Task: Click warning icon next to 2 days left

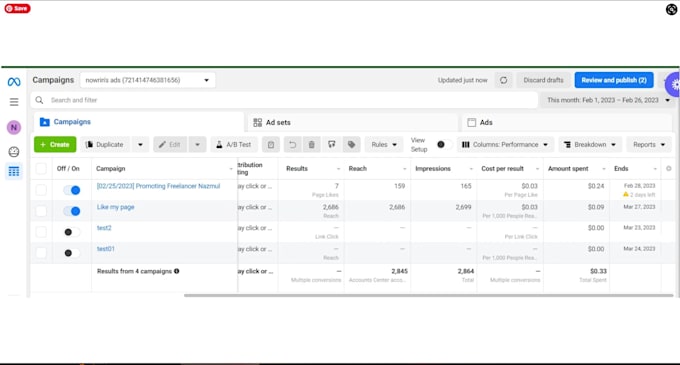Action: point(626,194)
